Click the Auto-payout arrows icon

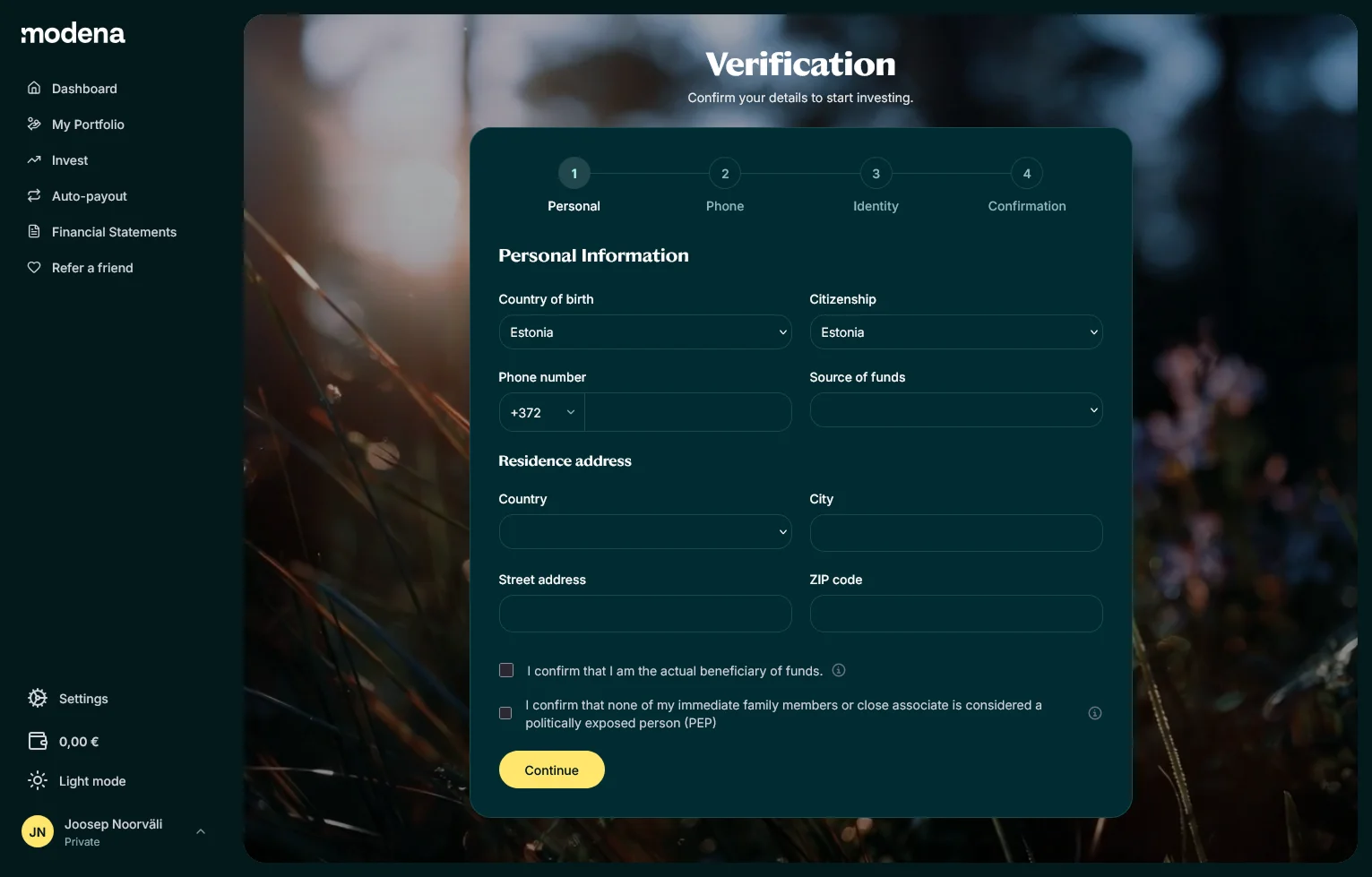pyautogui.click(x=34, y=195)
